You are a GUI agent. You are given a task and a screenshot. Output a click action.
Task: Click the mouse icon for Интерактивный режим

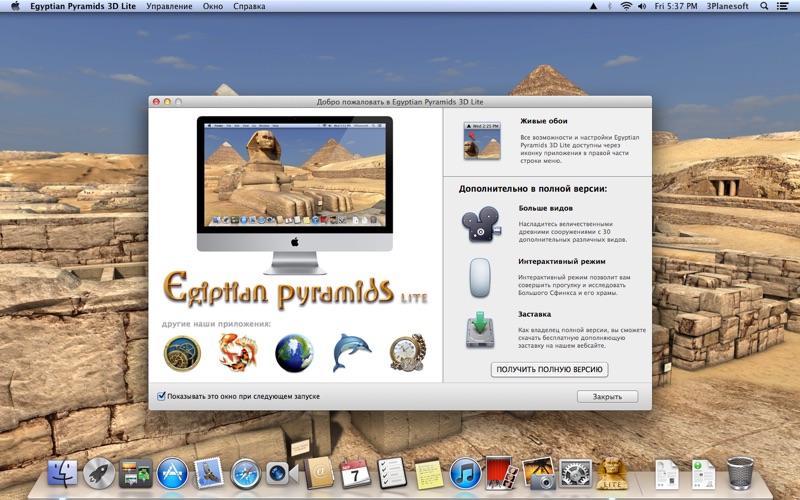point(480,278)
